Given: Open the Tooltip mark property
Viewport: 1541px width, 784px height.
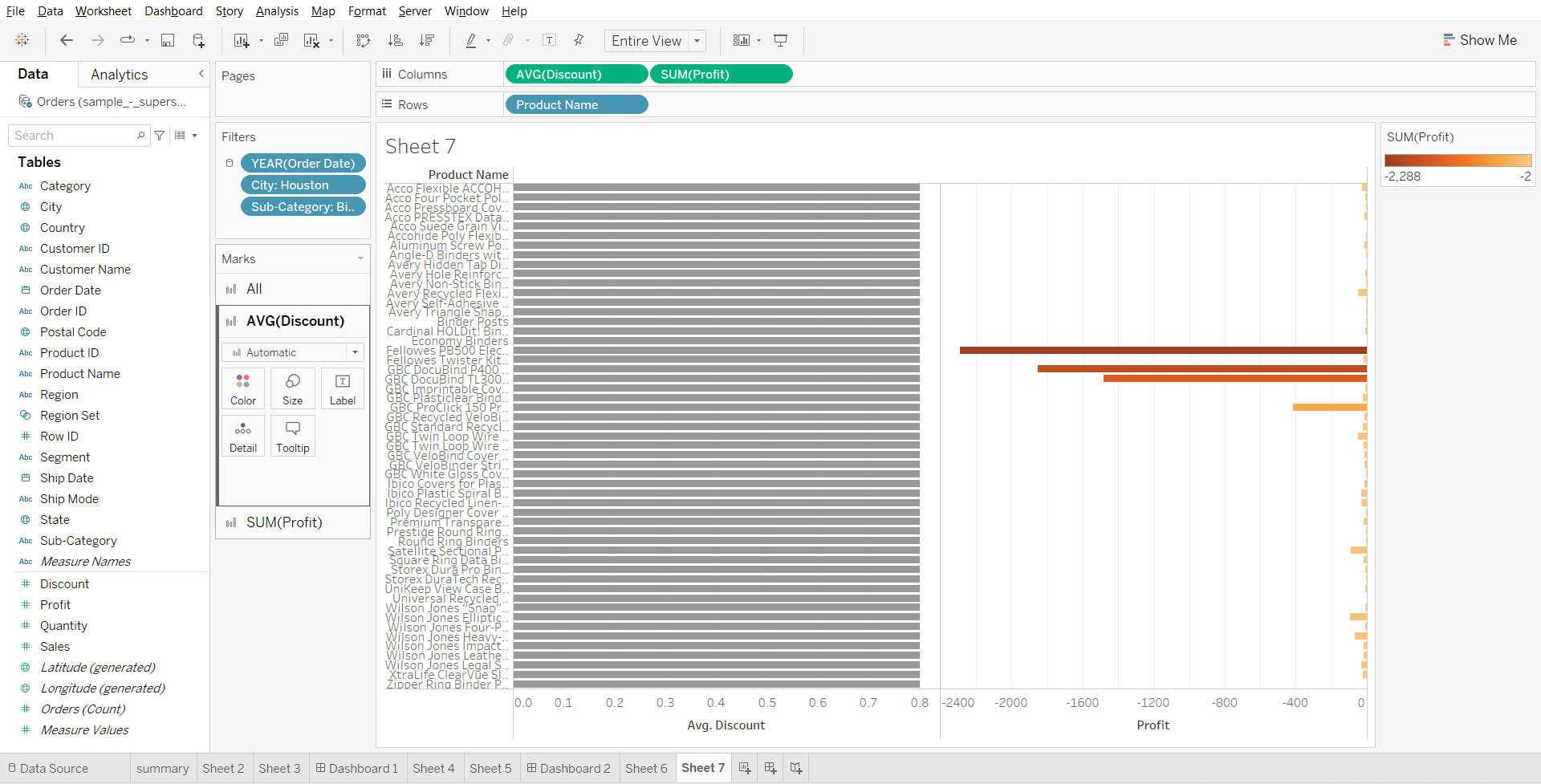Looking at the screenshot, I should click(x=293, y=436).
